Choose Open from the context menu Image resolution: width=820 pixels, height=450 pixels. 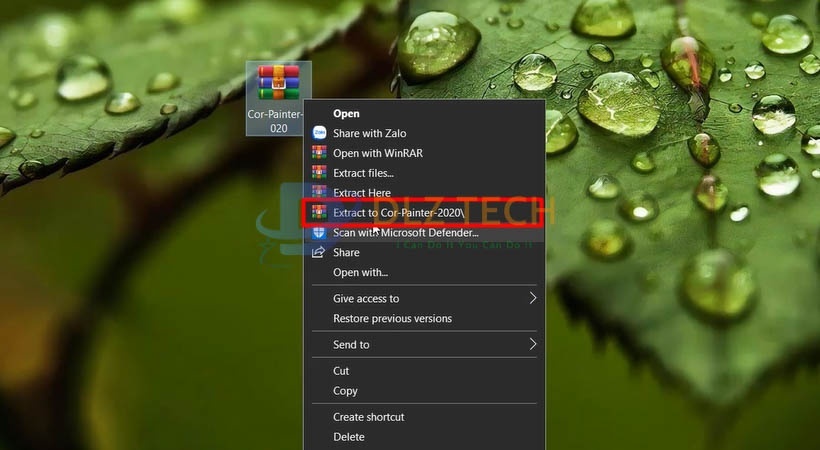point(424,113)
